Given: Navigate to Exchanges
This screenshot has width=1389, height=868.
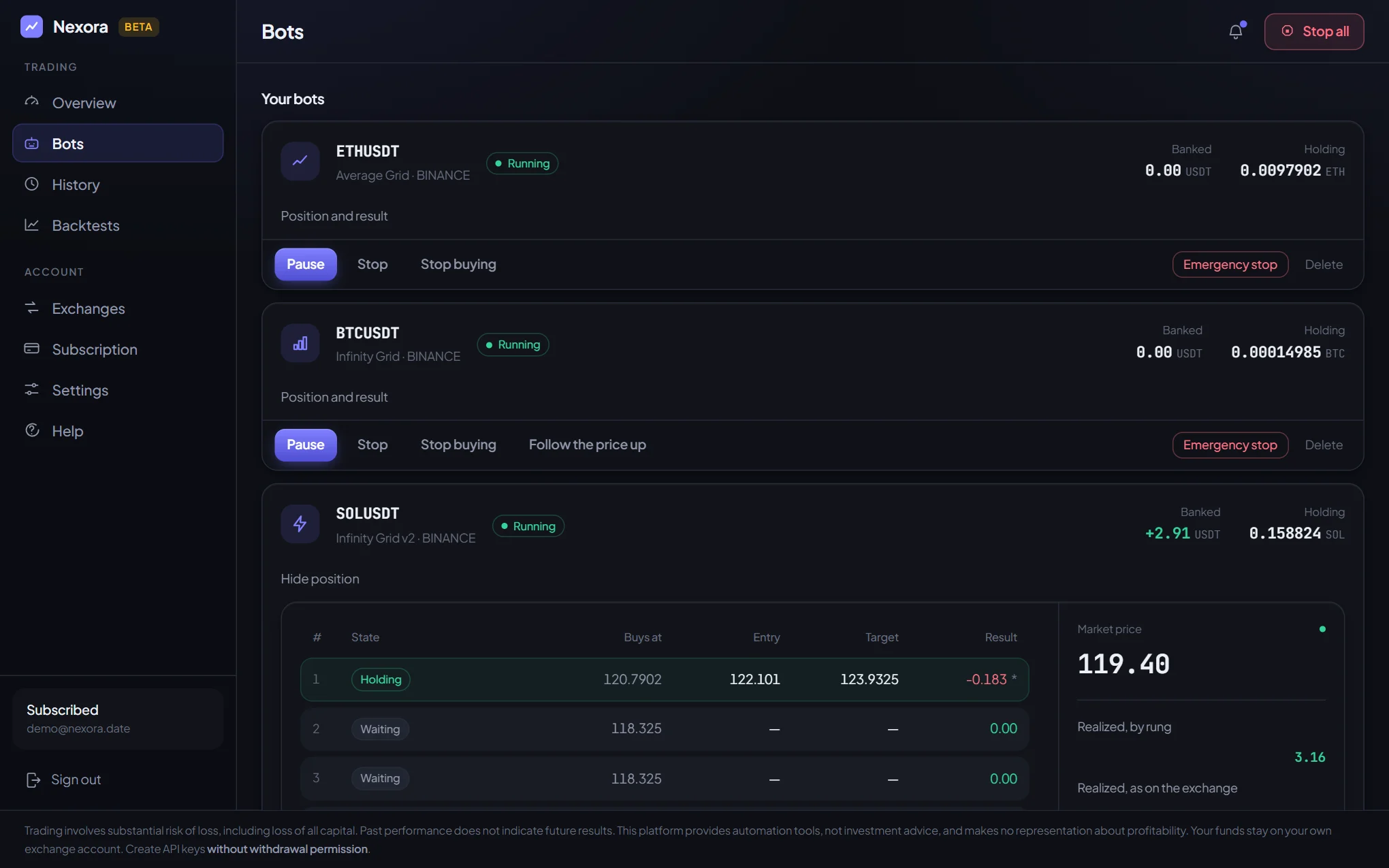Looking at the screenshot, I should click(x=118, y=308).
